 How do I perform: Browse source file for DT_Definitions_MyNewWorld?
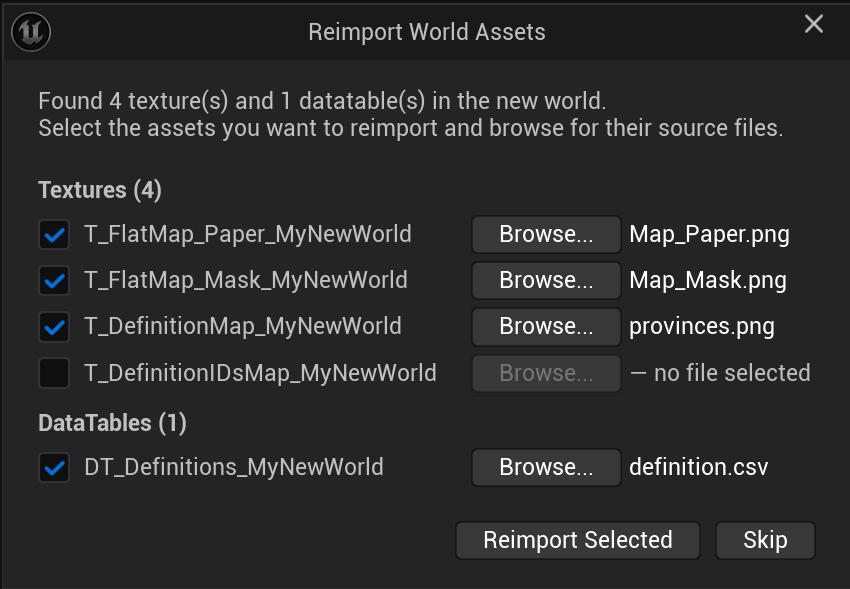pos(546,468)
